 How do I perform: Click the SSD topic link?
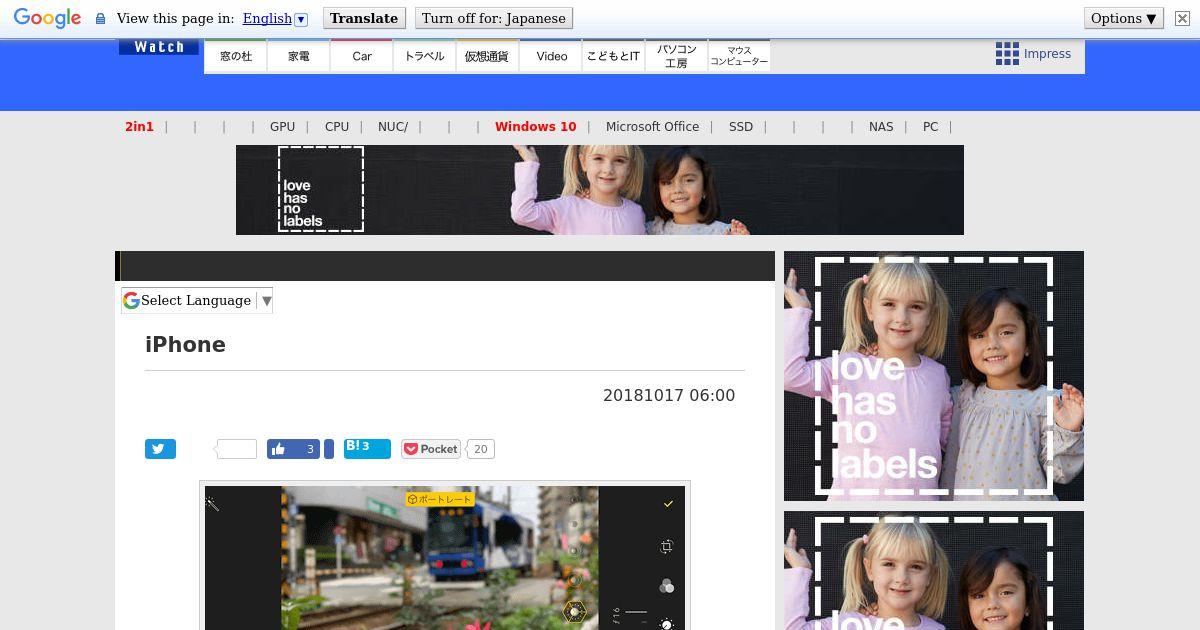click(x=741, y=127)
